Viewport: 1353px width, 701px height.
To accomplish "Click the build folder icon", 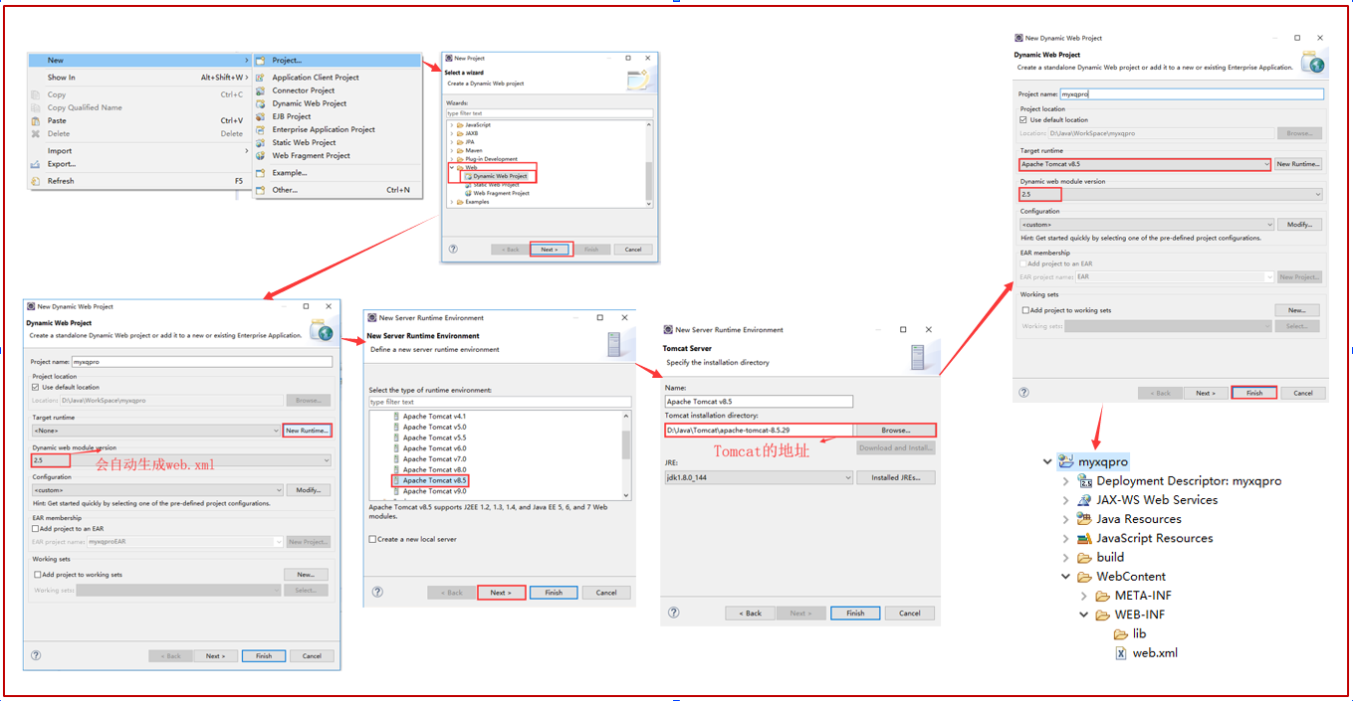I will (x=1084, y=557).
